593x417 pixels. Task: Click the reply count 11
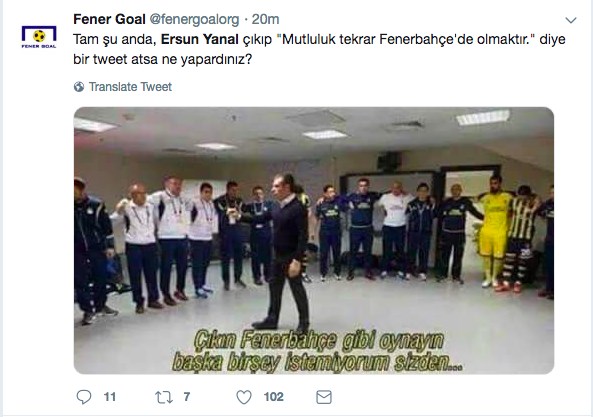coord(110,397)
